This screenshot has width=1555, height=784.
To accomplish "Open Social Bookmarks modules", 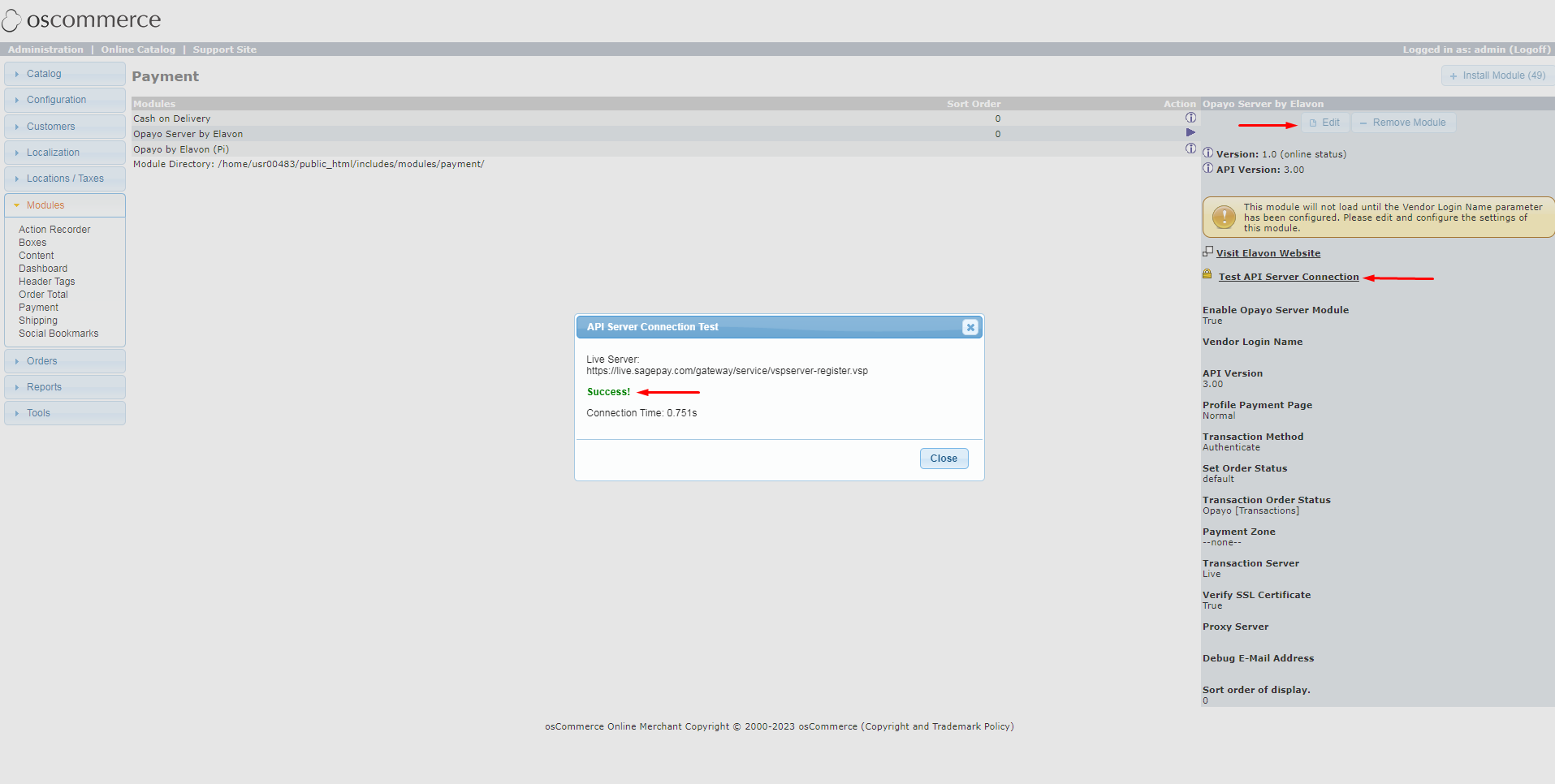I will point(58,334).
